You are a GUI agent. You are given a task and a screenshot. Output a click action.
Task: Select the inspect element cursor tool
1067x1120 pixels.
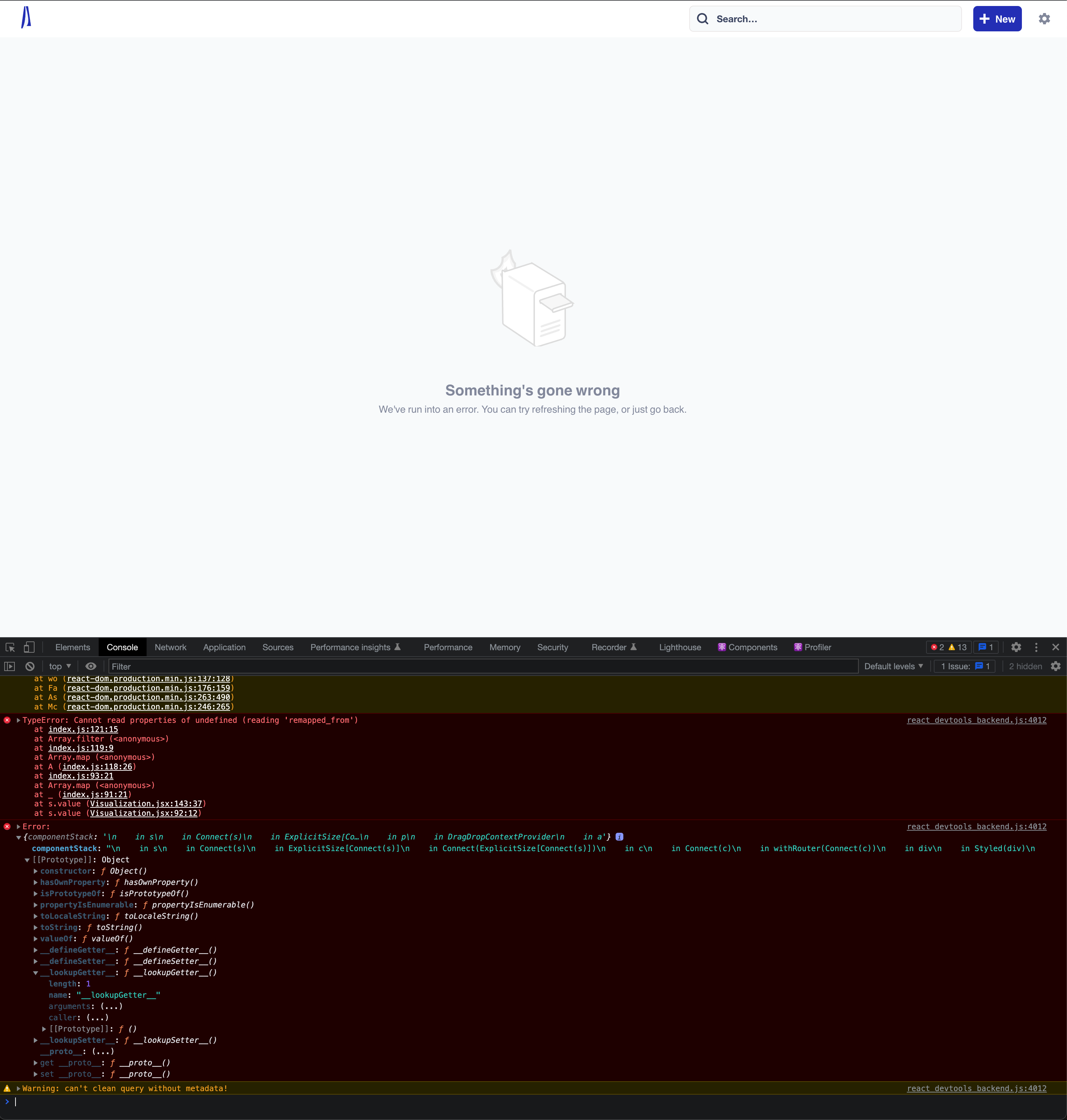pyautogui.click(x=10, y=647)
